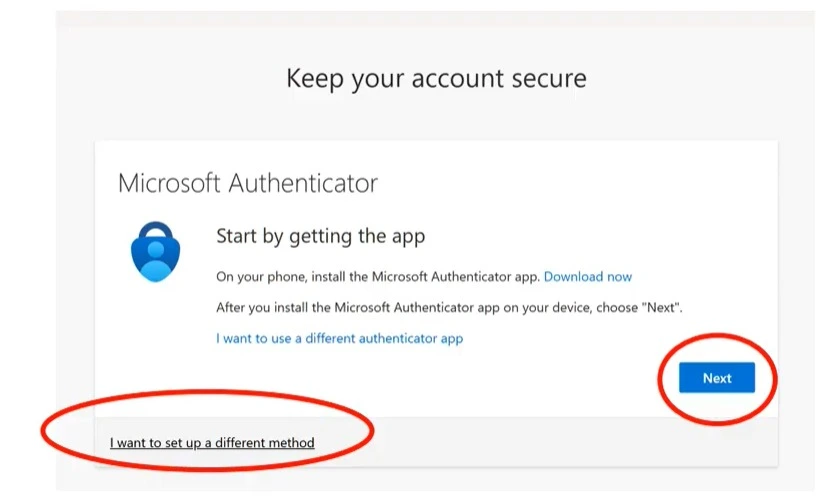This screenshot has height=499, width=828.
Task: Click the word "Next" in quoted instruction text
Action: tap(661, 307)
